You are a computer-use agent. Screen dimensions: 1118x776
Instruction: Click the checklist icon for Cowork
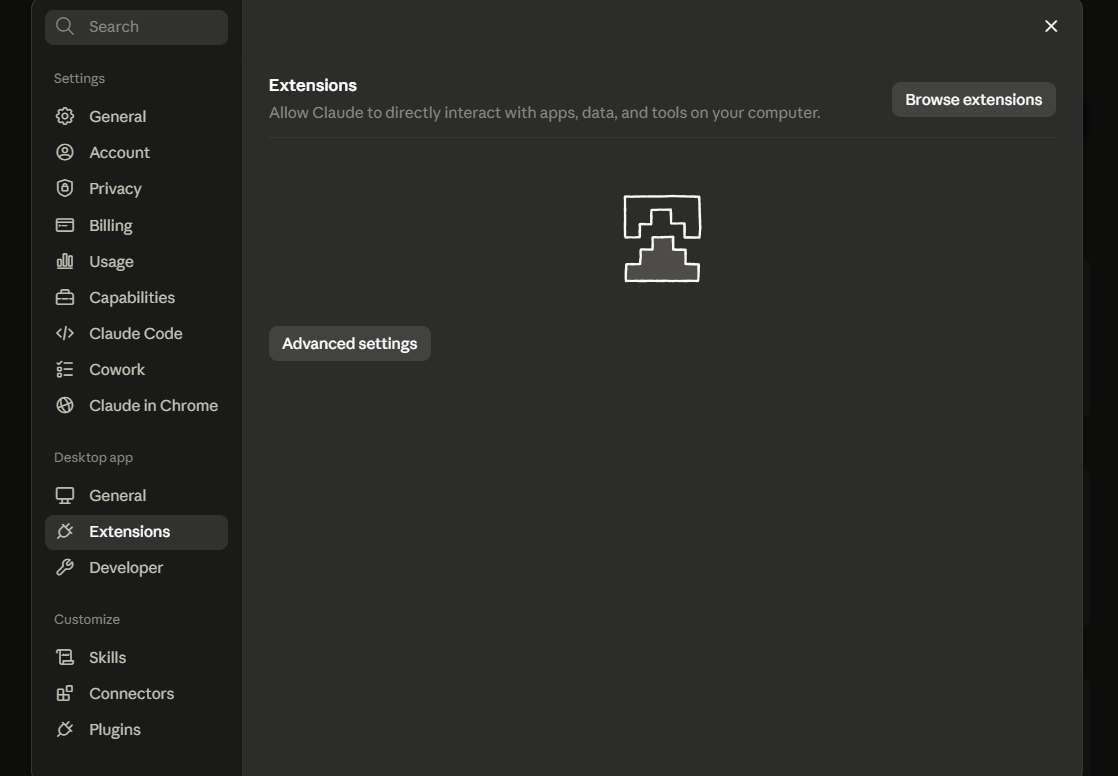coord(65,369)
